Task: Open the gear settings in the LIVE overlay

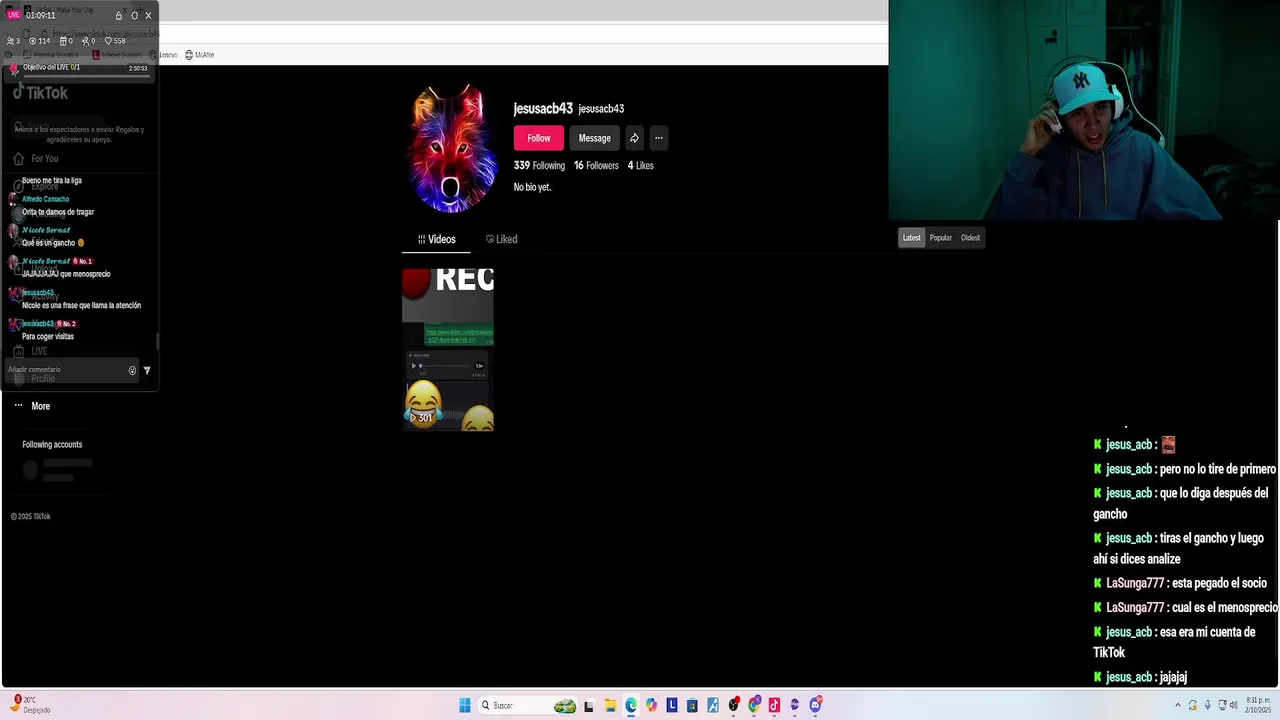Action: (134, 15)
